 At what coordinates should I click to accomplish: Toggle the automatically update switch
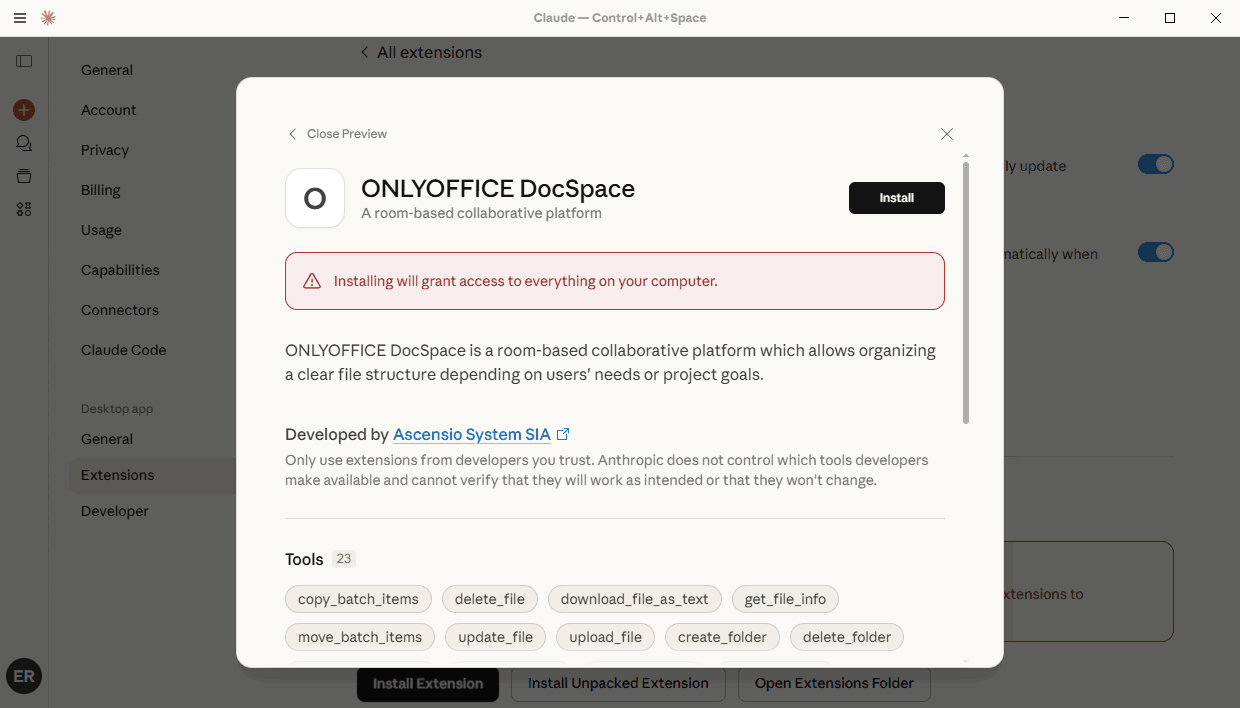click(x=1155, y=165)
